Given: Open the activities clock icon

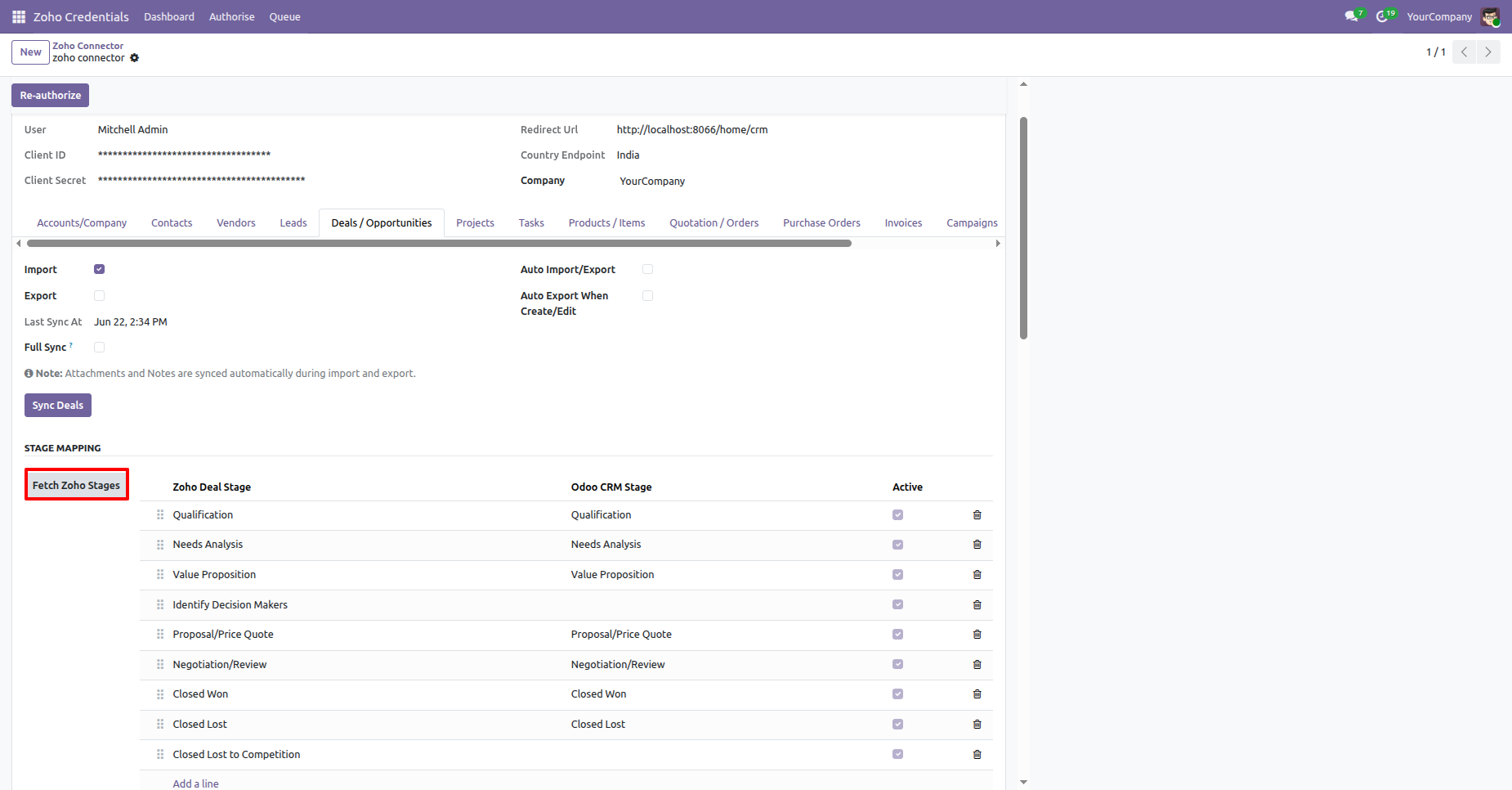Looking at the screenshot, I should click(1384, 16).
